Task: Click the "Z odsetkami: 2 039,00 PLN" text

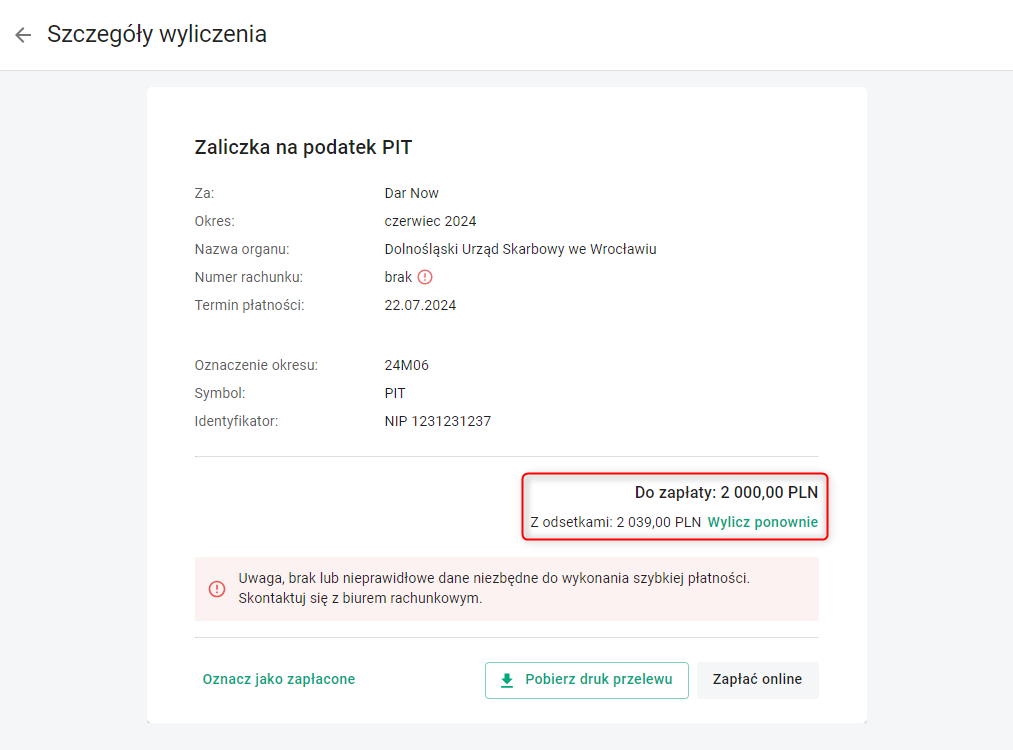Action: tap(616, 522)
